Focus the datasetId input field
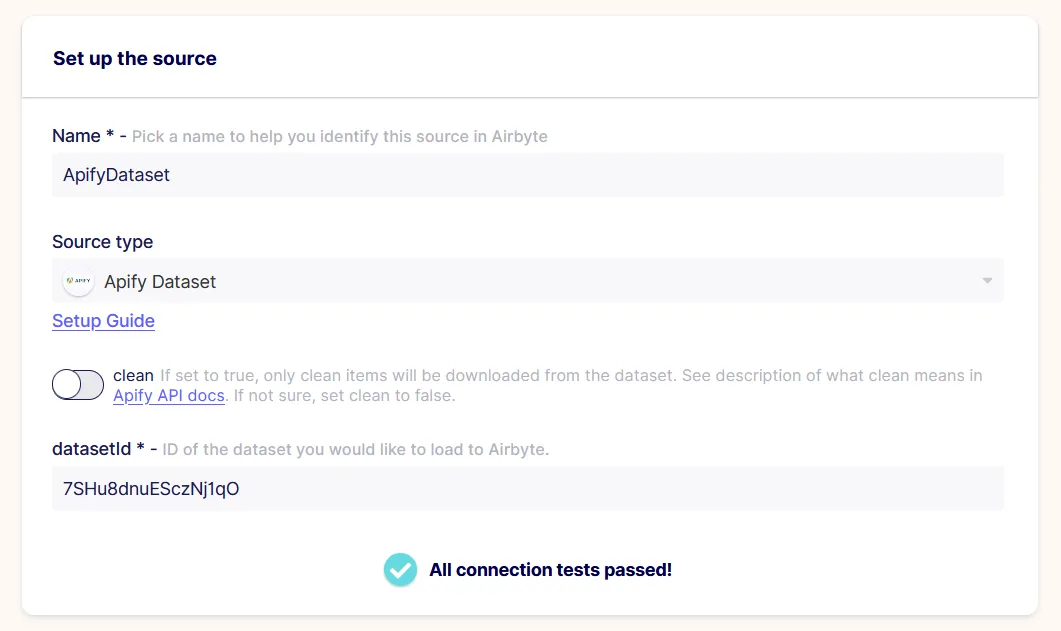 528,488
